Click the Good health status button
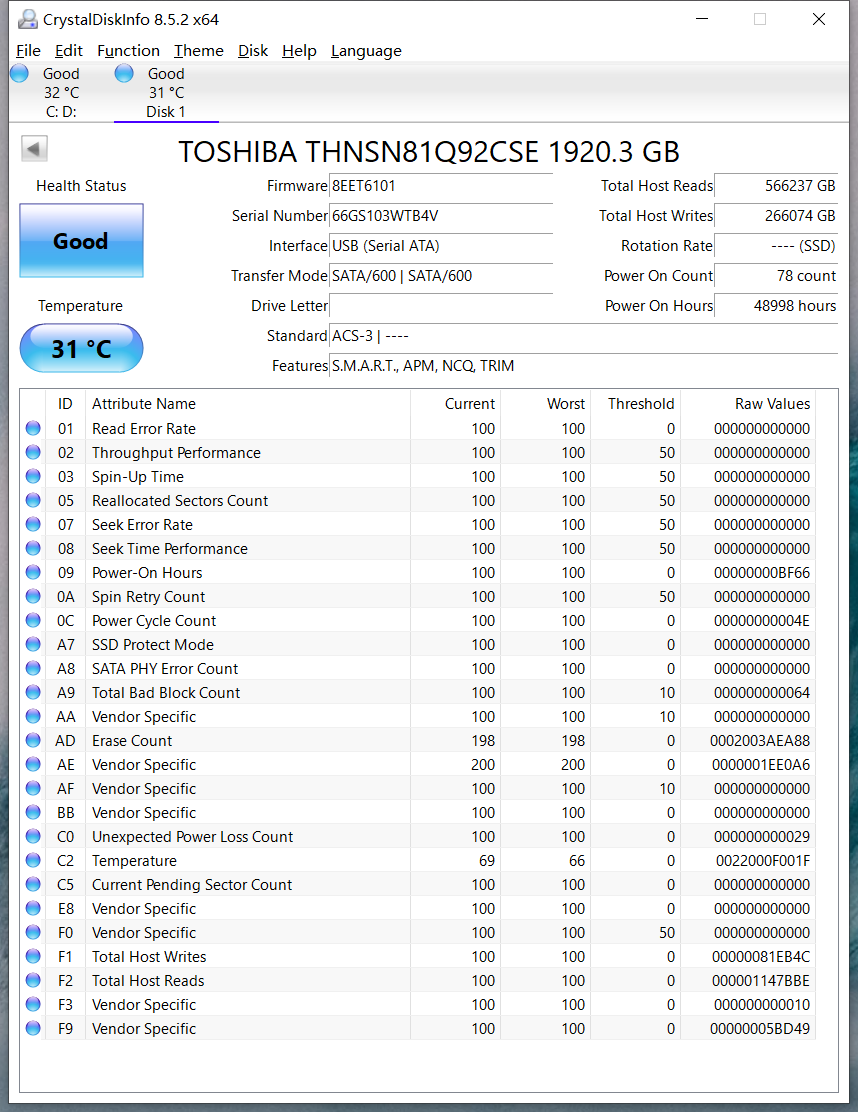The height and width of the screenshot is (1112, 858). click(82, 240)
